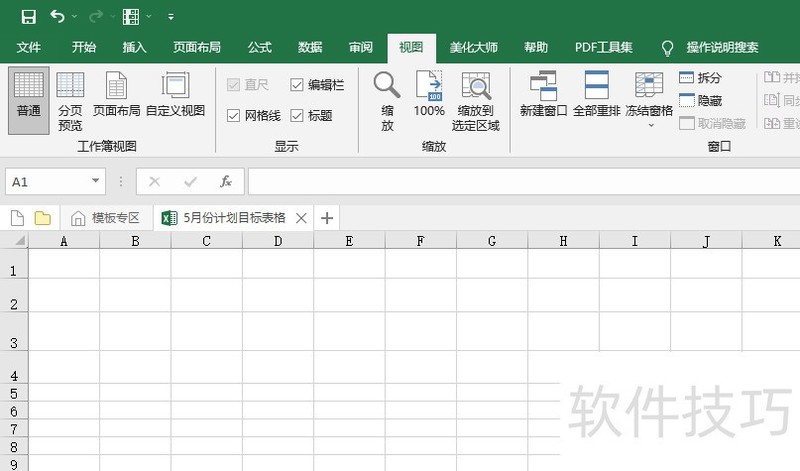Click the Name Box showing A1
800x471 pixels.
[49, 182]
